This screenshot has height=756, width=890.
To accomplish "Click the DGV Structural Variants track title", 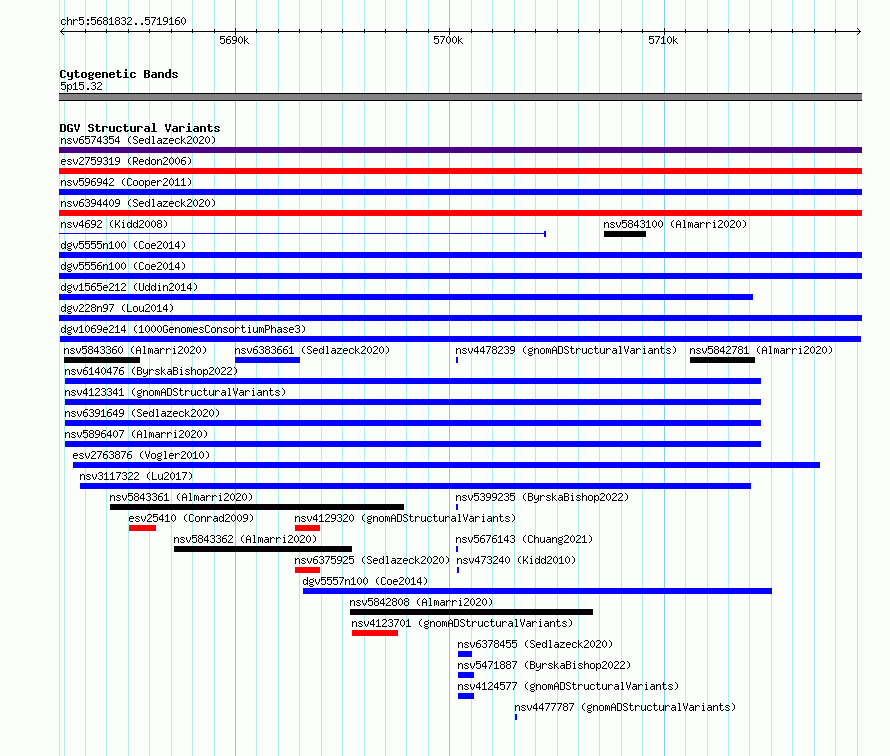I will pyautogui.click(x=140, y=128).
